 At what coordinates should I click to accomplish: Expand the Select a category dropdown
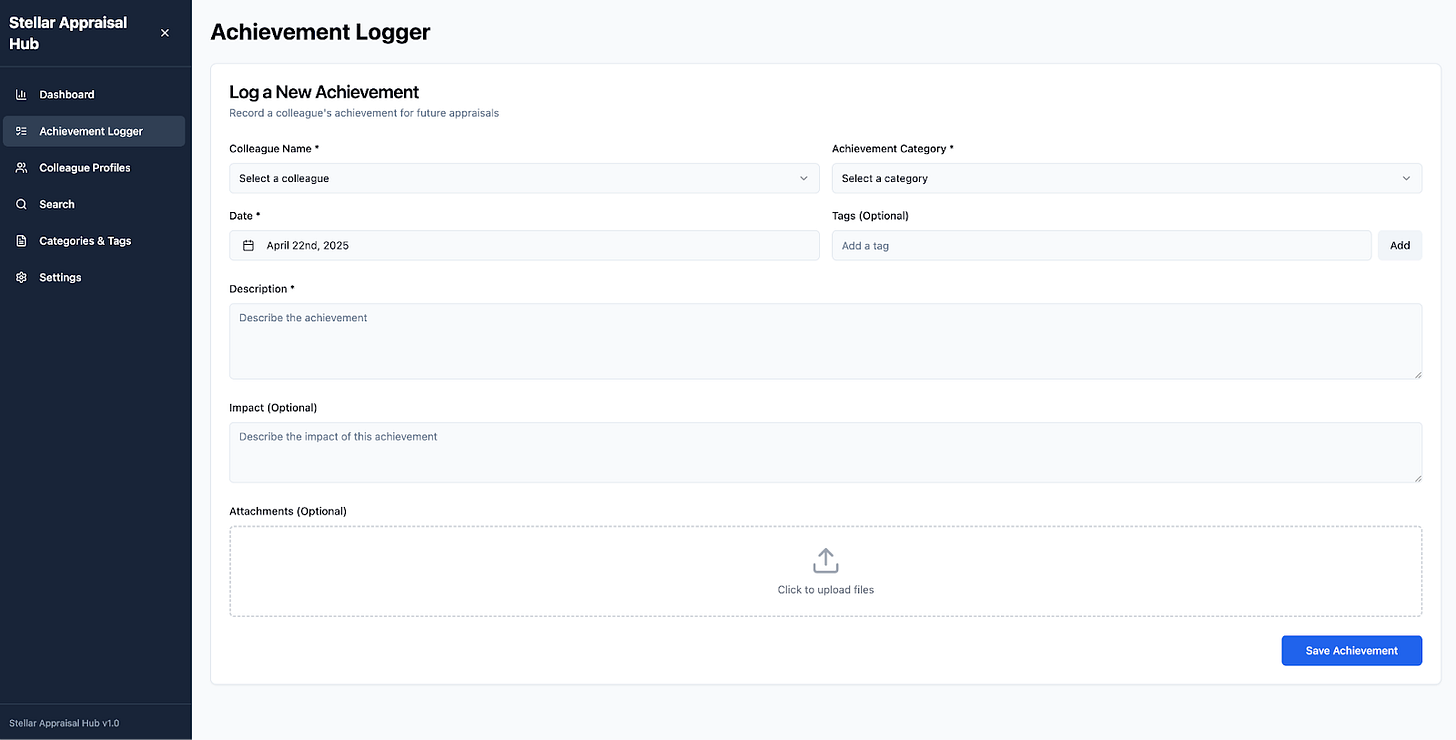coord(1127,178)
